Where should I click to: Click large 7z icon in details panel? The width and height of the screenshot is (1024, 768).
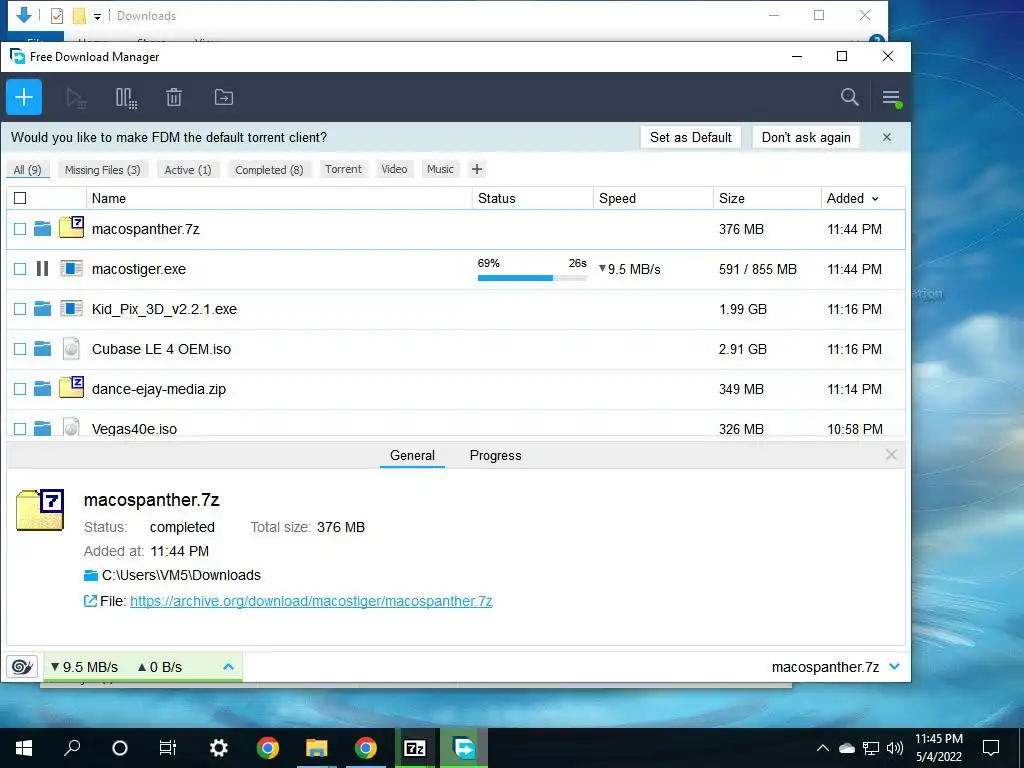pos(40,509)
